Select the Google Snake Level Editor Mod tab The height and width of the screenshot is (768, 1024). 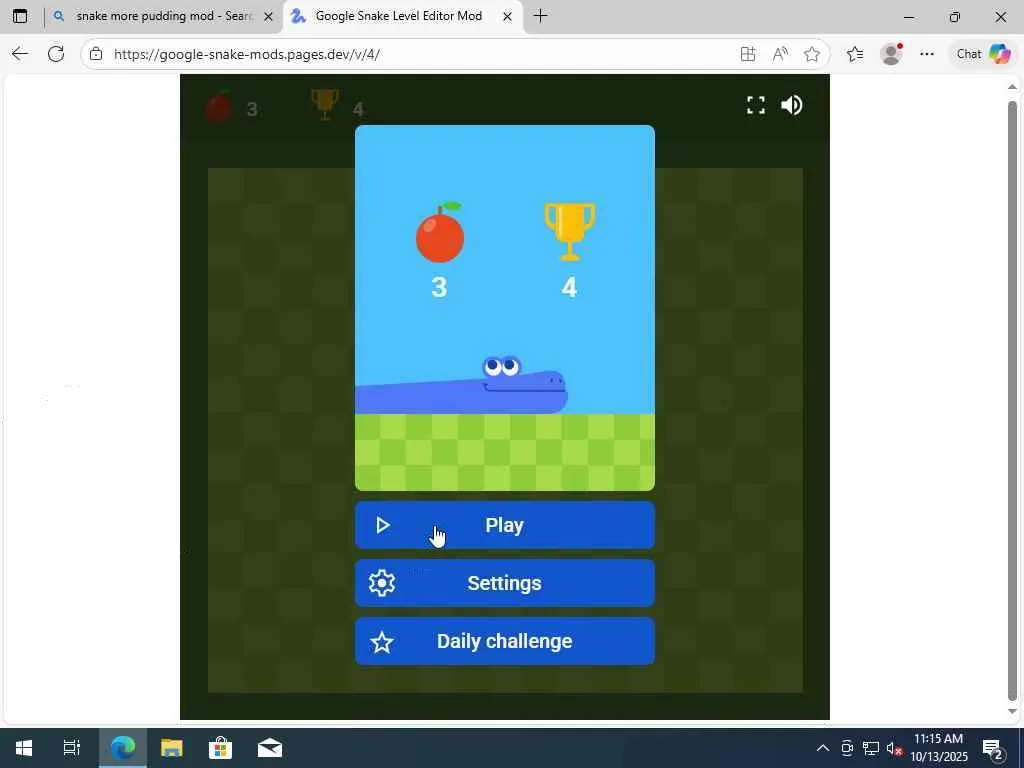coord(403,16)
